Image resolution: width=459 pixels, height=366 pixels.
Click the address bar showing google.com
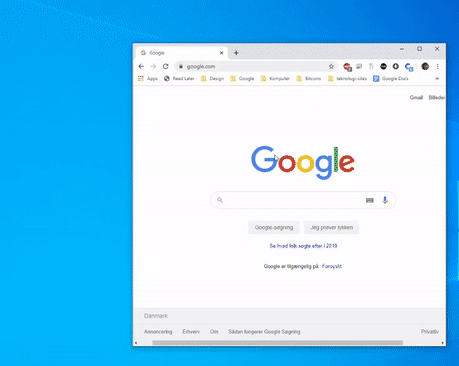pyautogui.click(x=256, y=66)
